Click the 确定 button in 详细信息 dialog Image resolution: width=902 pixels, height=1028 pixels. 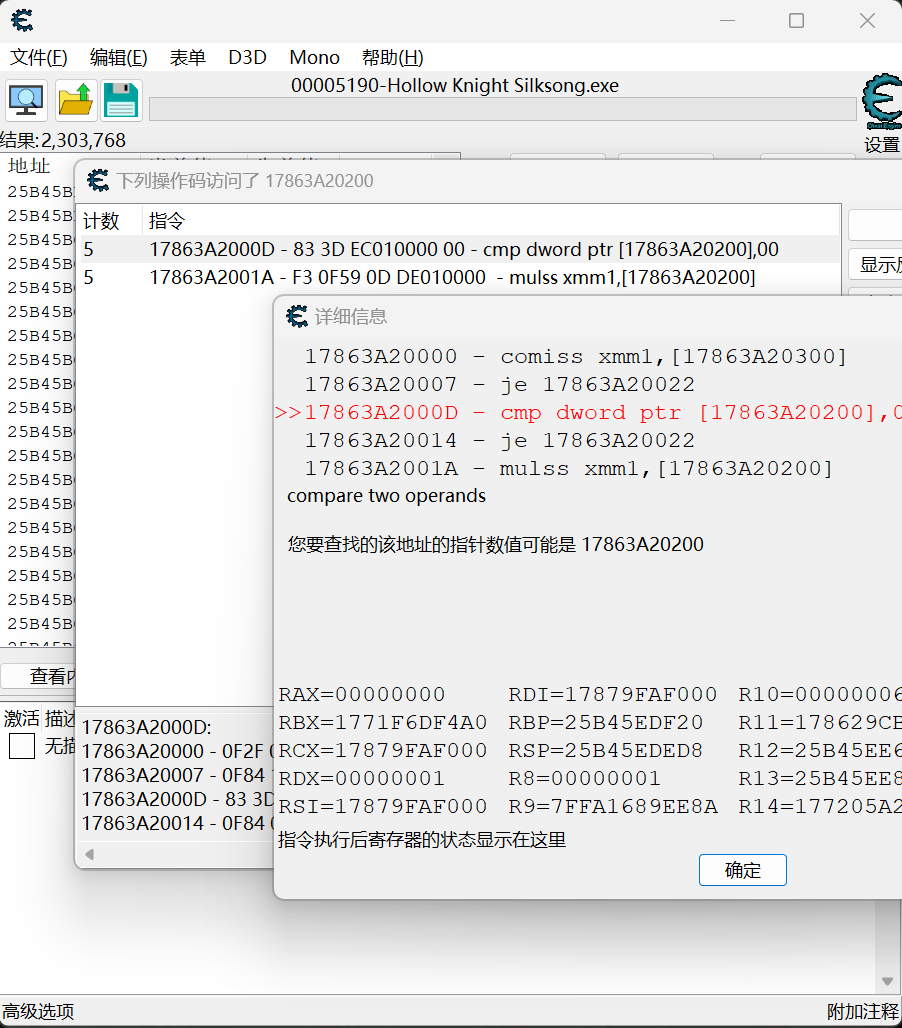[x=743, y=870]
